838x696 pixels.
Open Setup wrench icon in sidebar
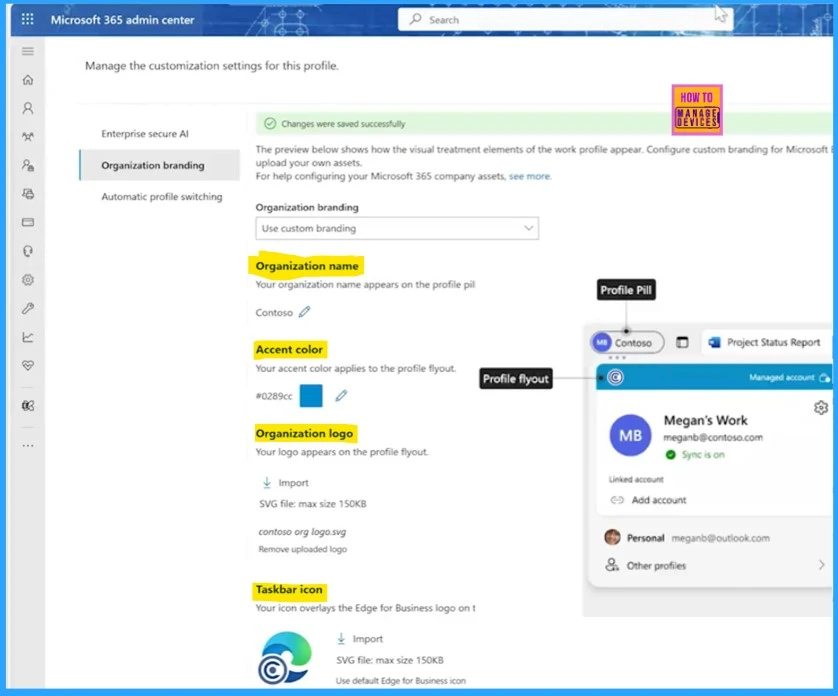point(28,308)
